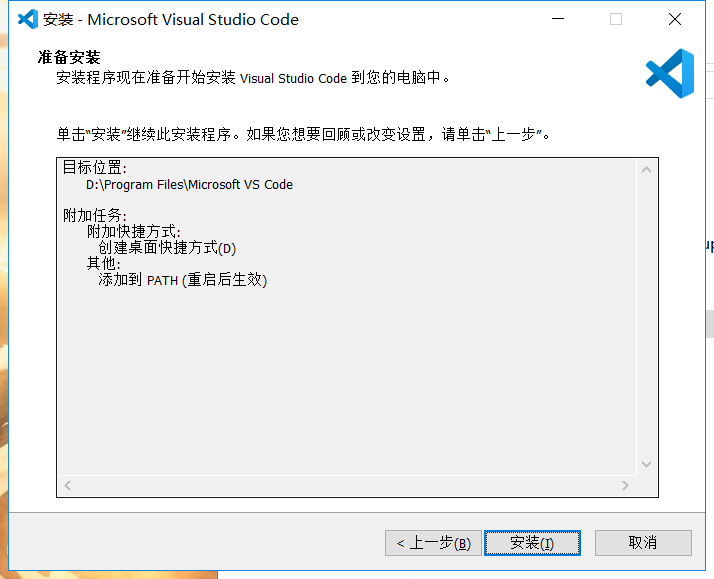This screenshot has width=714, height=579.
Task: Click the summary box scroll up arrow
Action: (646, 170)
